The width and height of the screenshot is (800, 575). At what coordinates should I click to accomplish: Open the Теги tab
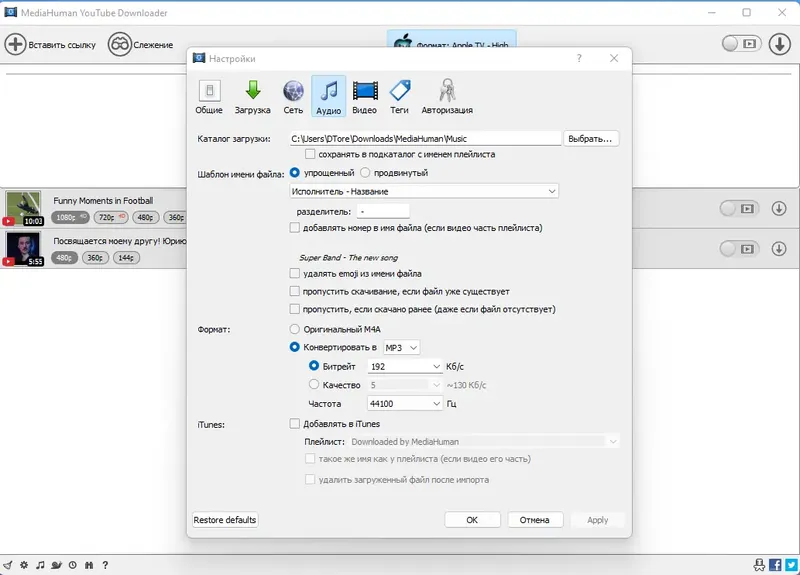399,96
